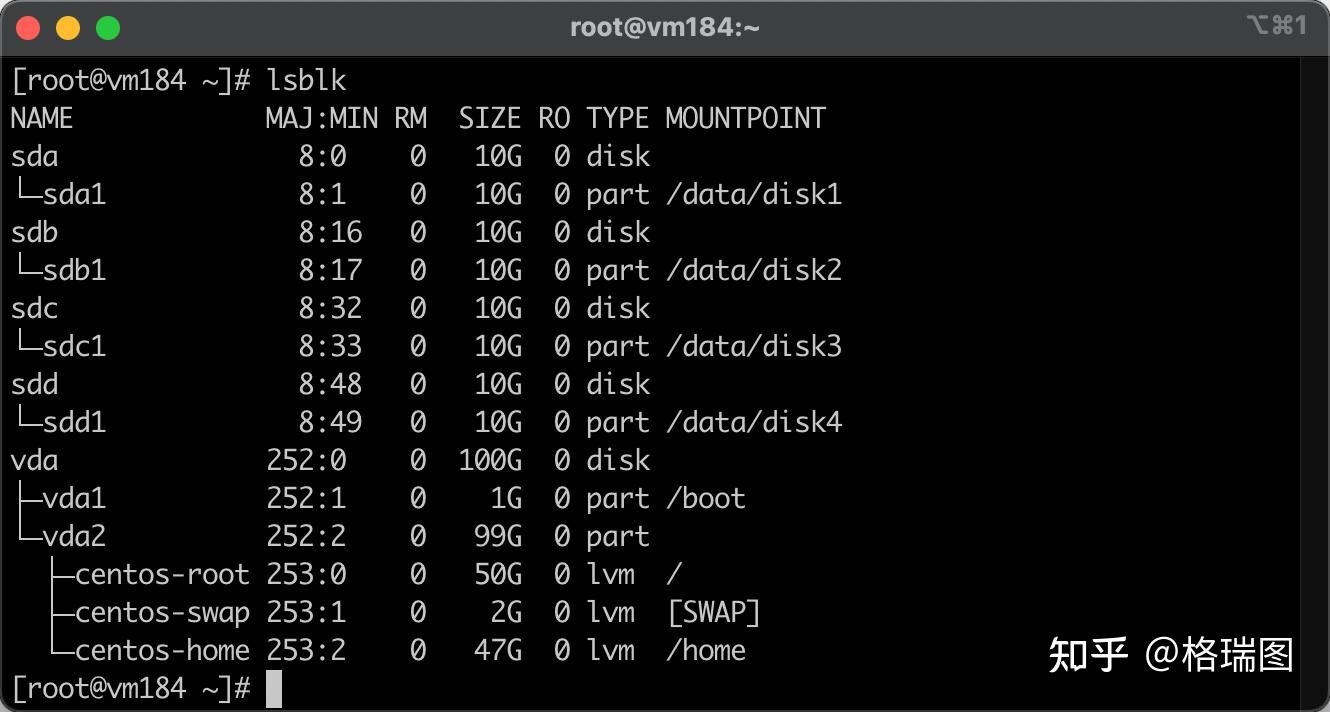This screenshot has height=712, width=1330.
Task: Click the green fullscreen window button
Action: (x=108, y=28)
